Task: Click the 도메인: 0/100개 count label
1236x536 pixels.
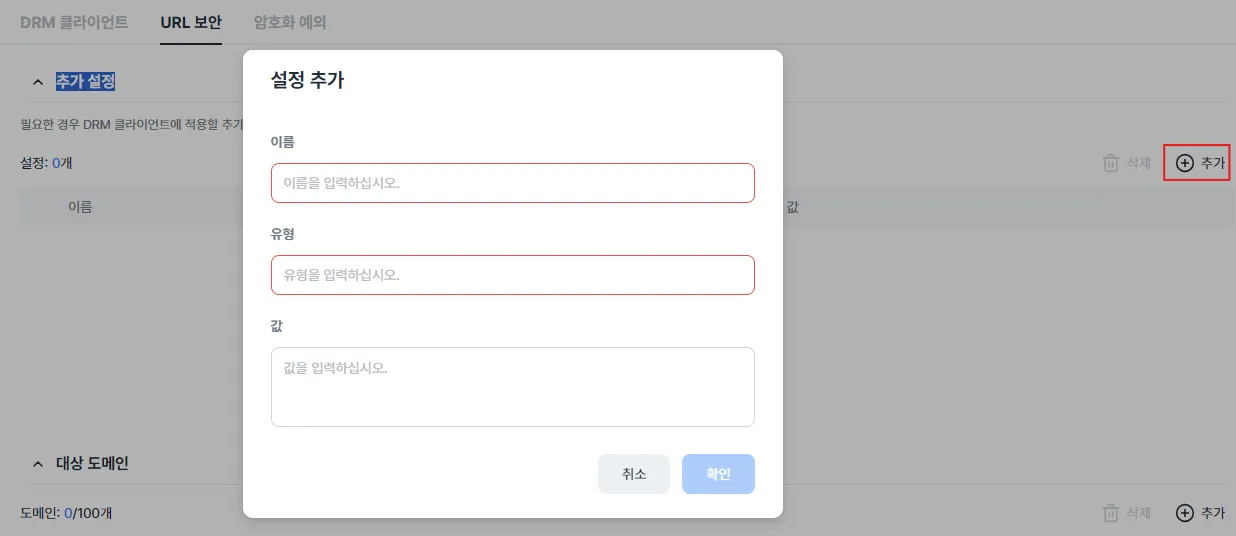Action: (66, 513)
